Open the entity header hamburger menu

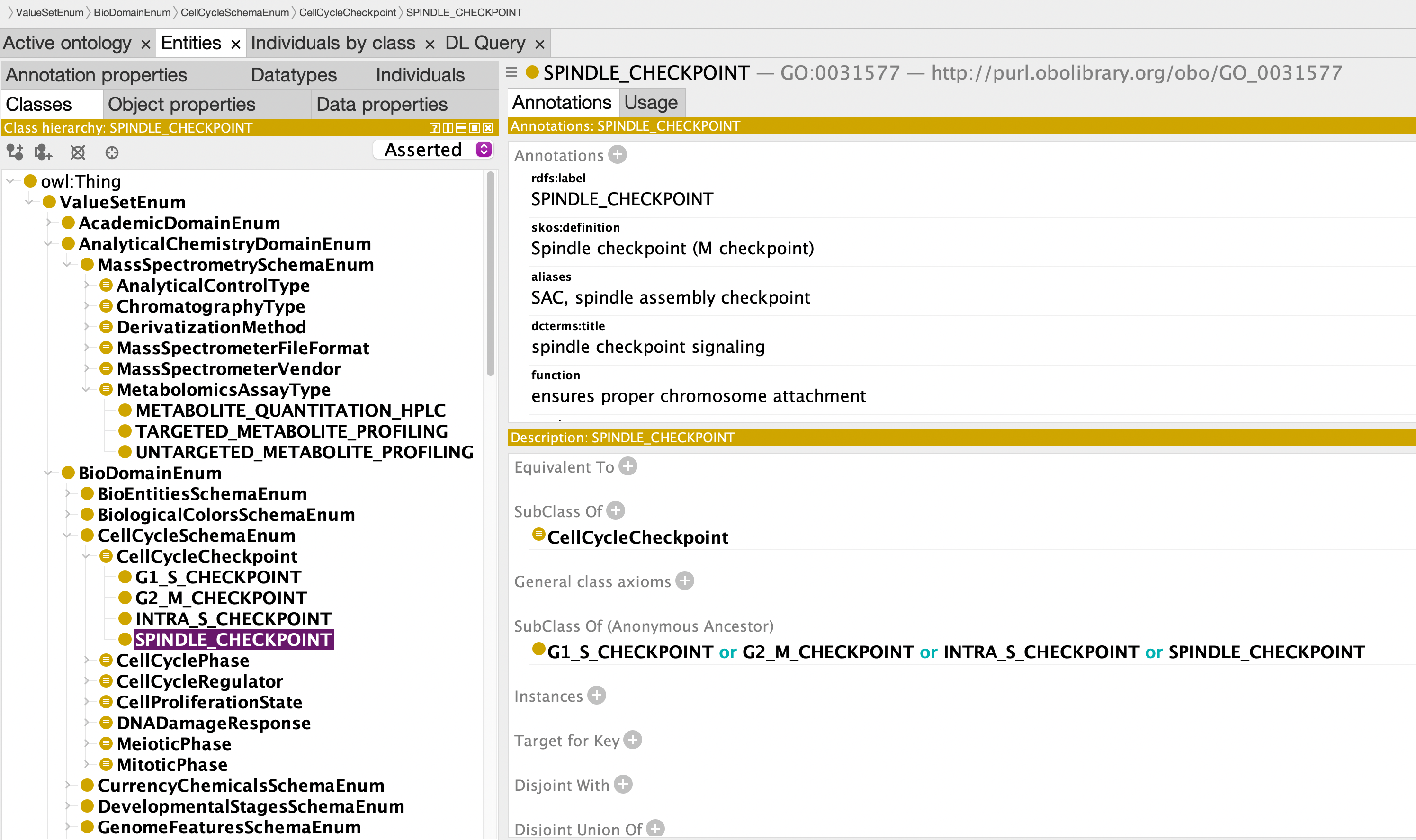(511, 72)
